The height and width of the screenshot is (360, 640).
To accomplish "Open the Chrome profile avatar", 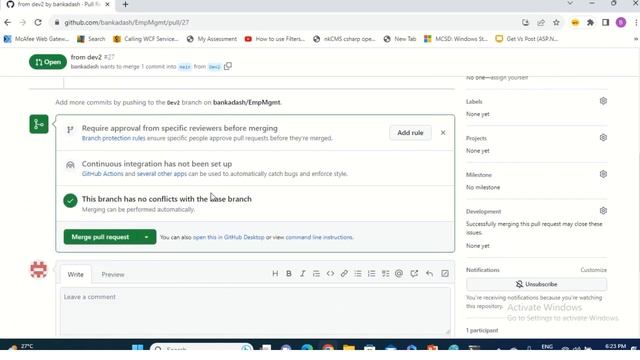I will [621, 22].
